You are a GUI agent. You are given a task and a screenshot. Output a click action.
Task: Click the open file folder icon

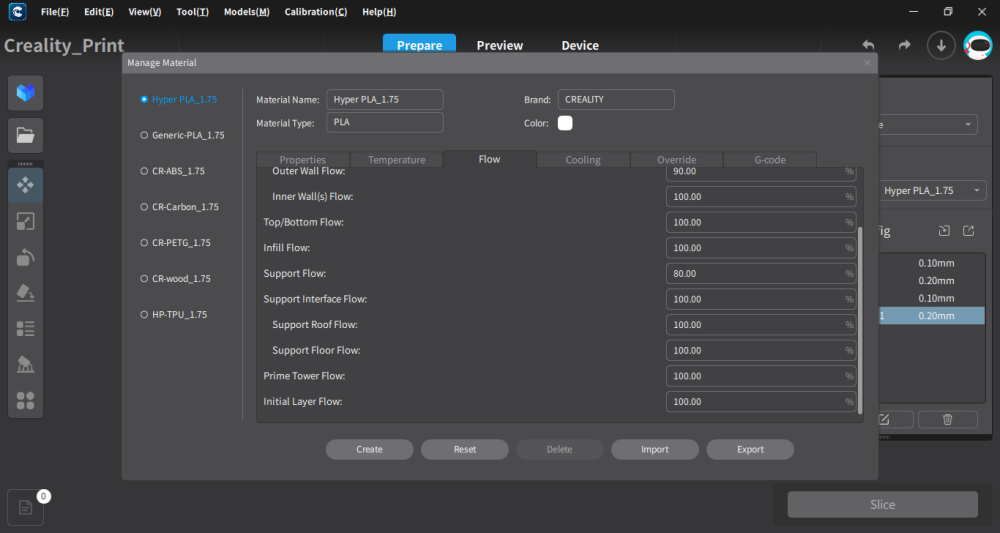point(26,135)
